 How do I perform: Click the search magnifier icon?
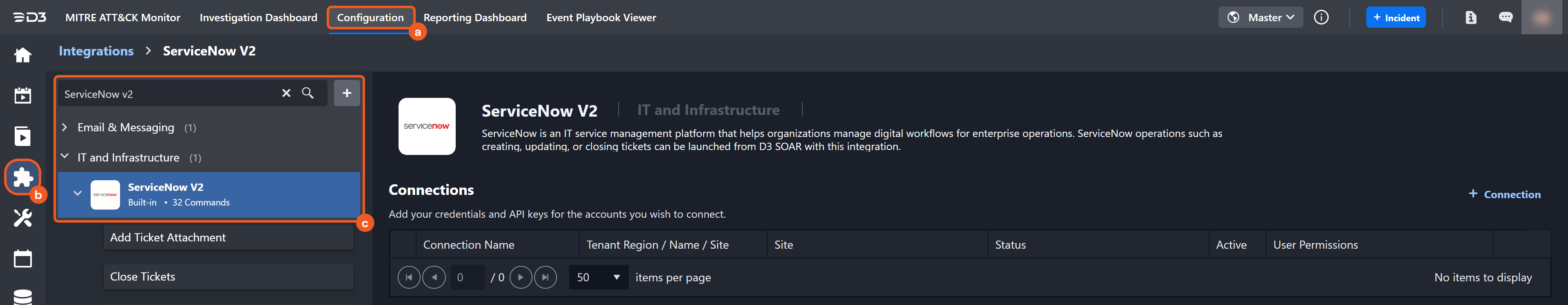308,93
